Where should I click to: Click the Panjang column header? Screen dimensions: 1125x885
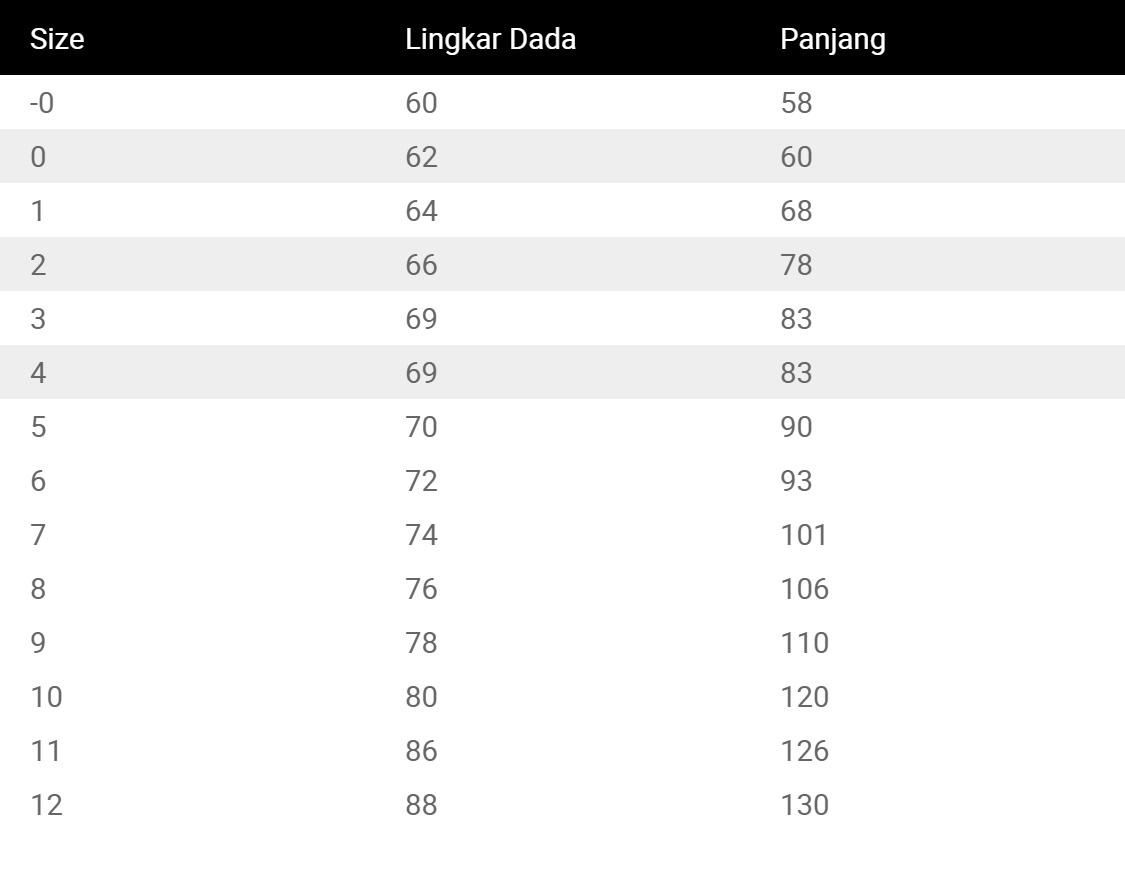point(833,39)
